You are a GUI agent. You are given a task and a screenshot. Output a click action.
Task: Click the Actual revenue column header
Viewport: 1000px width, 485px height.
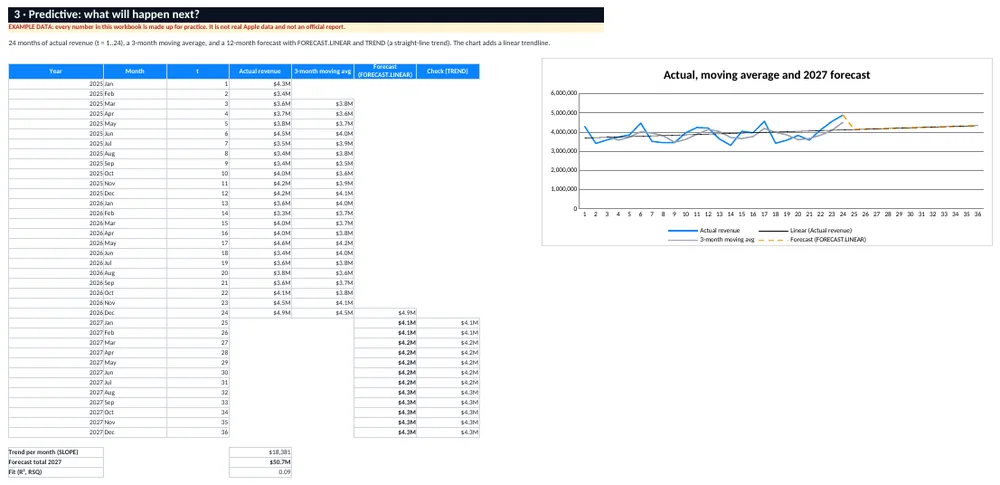click(x=260, y=71)
